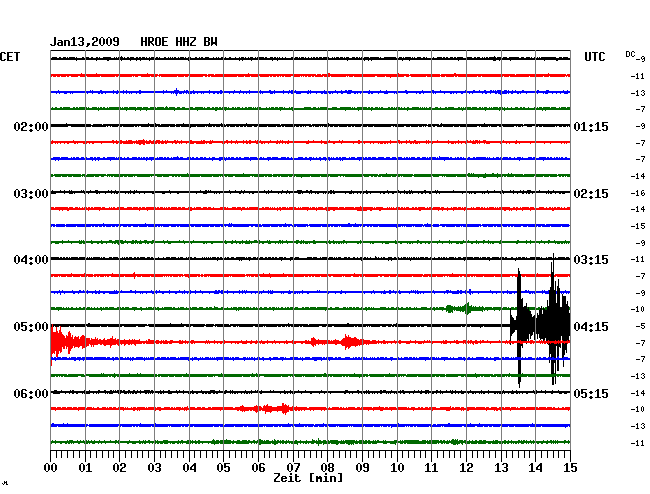Click the Zeit [min] axis title
Image resolution: width=650 pixels, height=494 pixels.
[308, 478]
